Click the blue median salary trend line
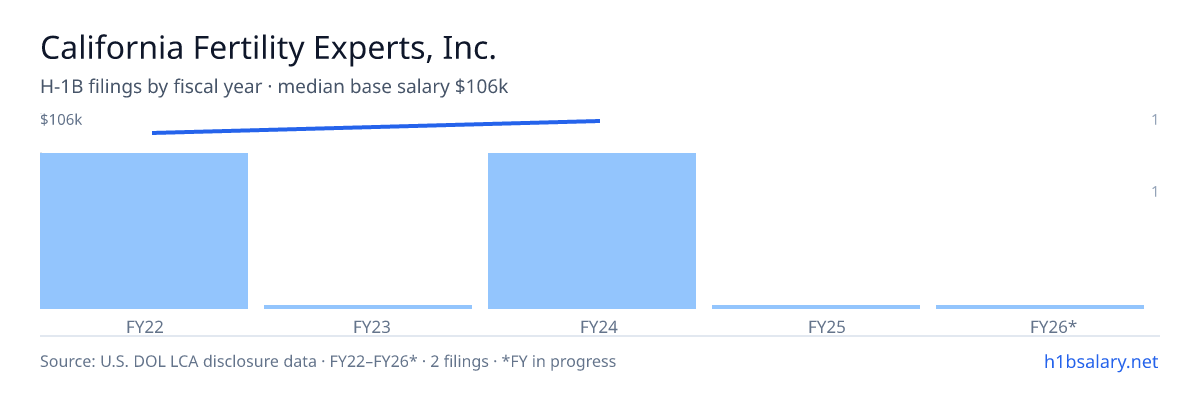Viewport: 1200px width, 400px height. (376, 127)
